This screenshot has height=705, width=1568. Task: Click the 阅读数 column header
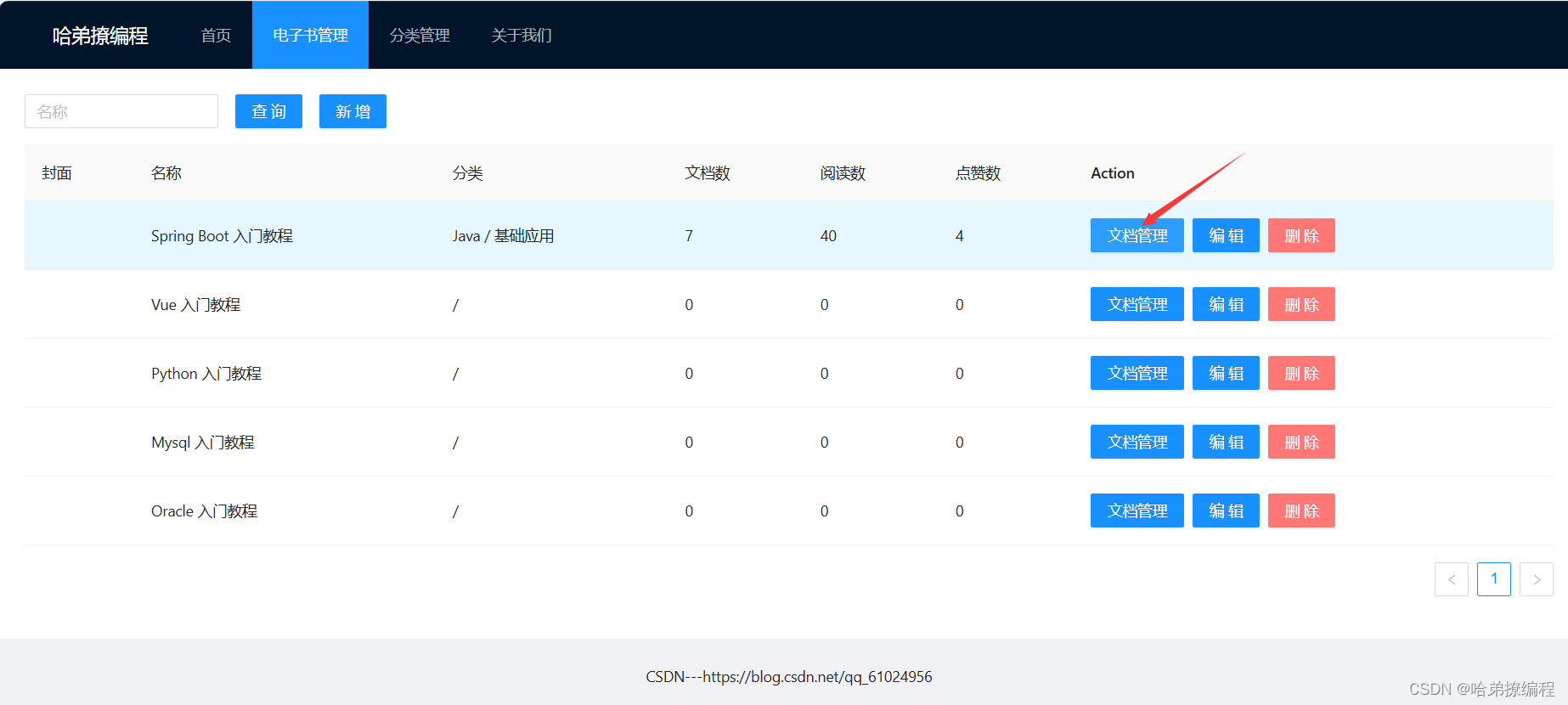click(843, 173)
